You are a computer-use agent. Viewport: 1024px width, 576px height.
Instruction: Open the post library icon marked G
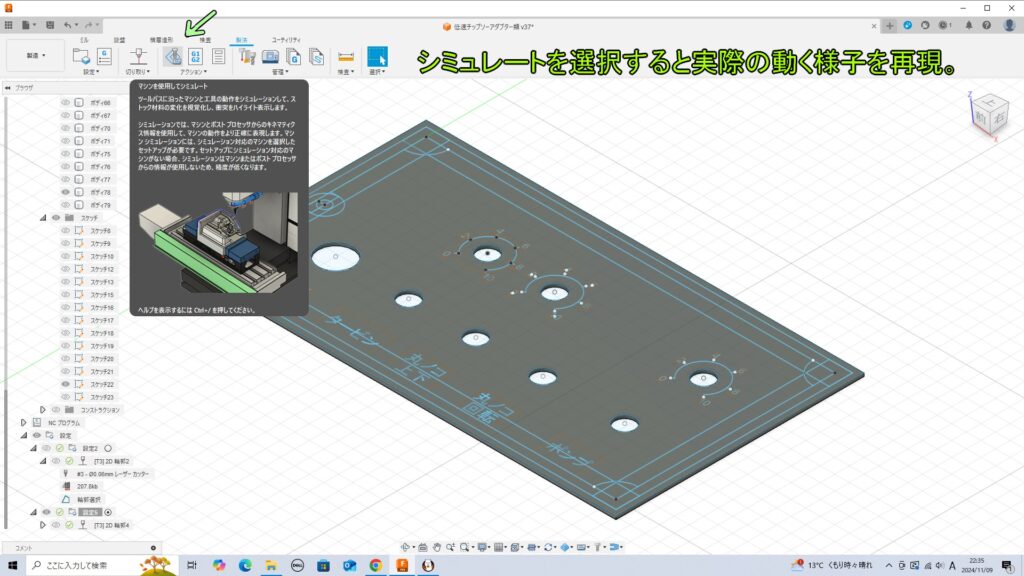coord(293,57)
